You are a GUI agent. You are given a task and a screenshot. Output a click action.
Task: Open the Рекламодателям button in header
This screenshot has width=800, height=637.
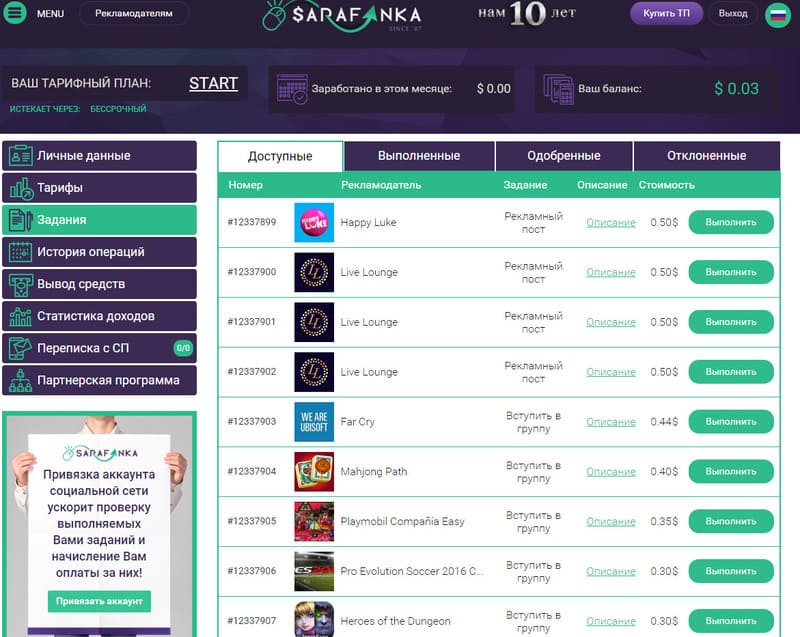(x=134, y=14)
